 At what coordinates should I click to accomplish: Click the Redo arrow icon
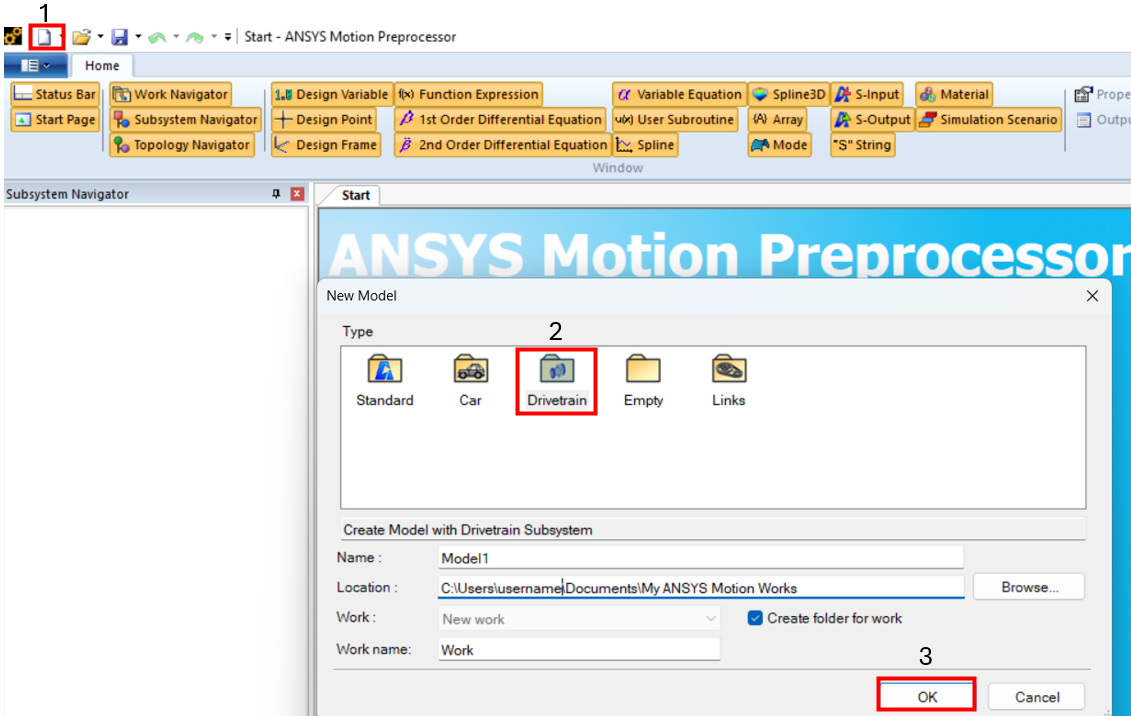[195, 37]
